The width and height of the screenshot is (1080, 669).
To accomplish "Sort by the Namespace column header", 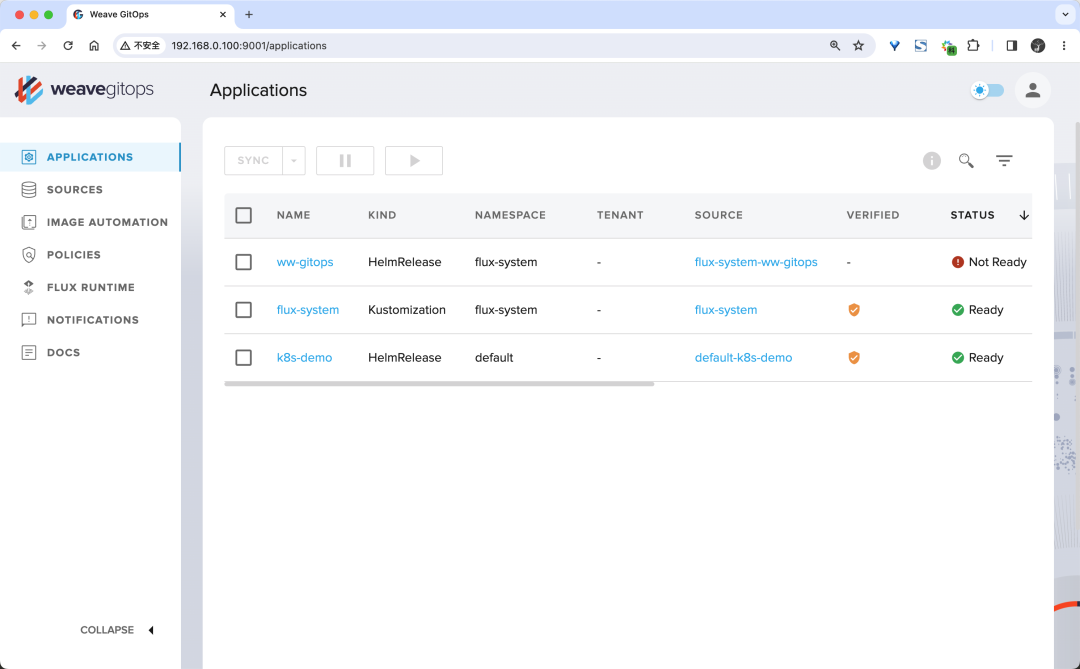I will [510, 215].
